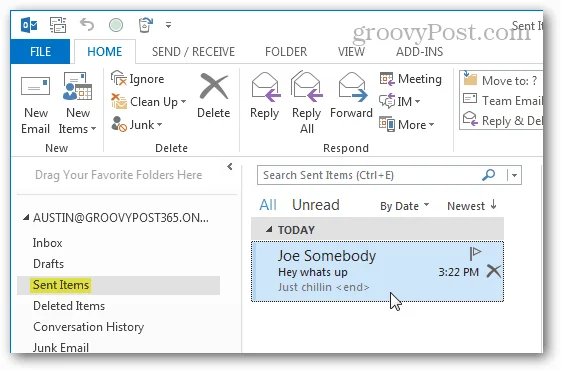Image resolution: width=561 pixels, height=371 pixels.
Task: Open Customize Quick Access Toolbar arrow
Action: 168,25
